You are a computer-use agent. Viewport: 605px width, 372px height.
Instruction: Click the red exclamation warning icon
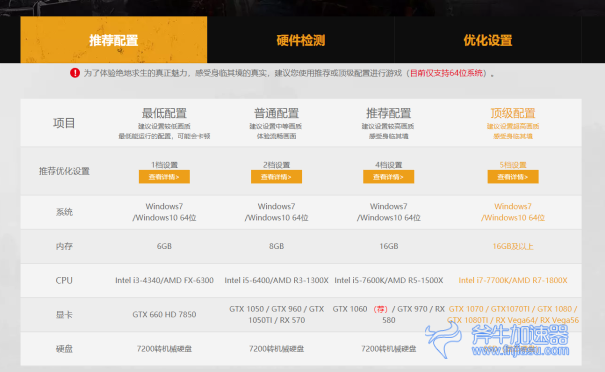[x=75, y=73]
